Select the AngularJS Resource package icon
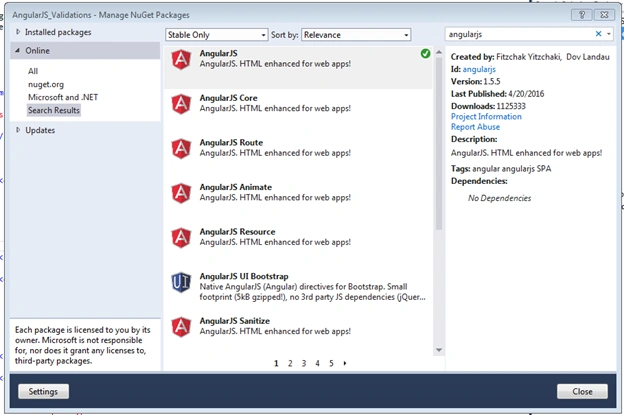This screenshot has width=624, height=415. pos(181,238)
